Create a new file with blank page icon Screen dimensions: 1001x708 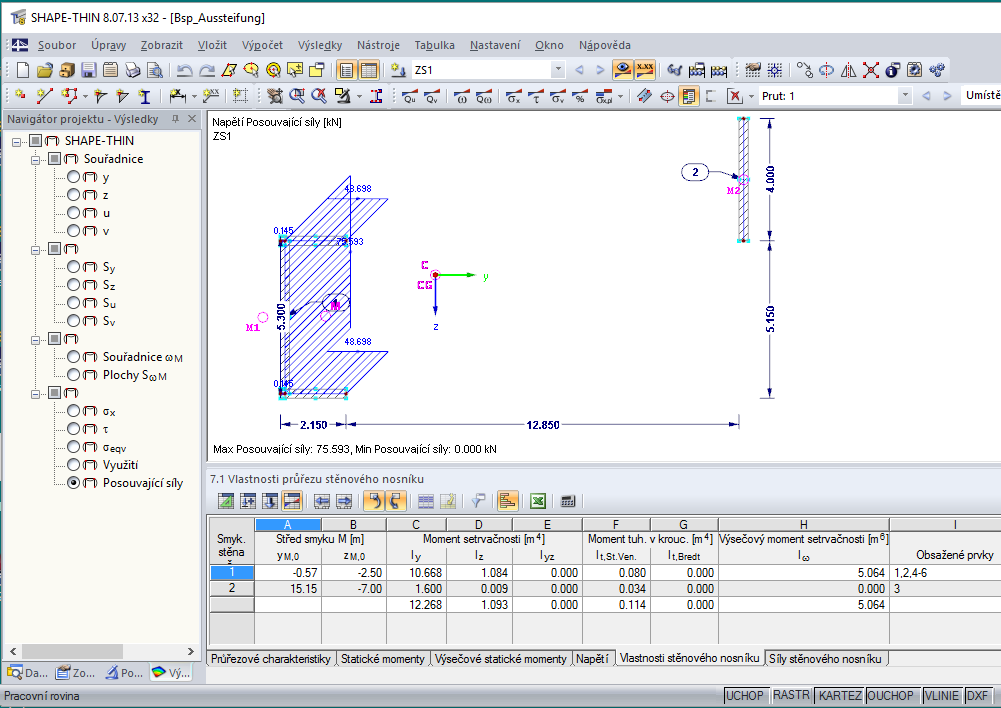click(x=23, y=70)
